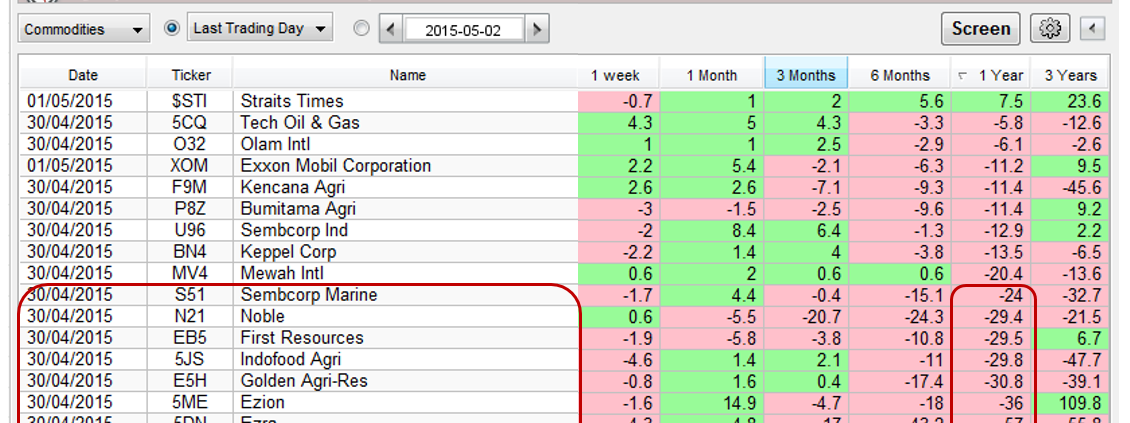
Task: Click the sort indicator on 1 Year column
Action: (962, 75)
